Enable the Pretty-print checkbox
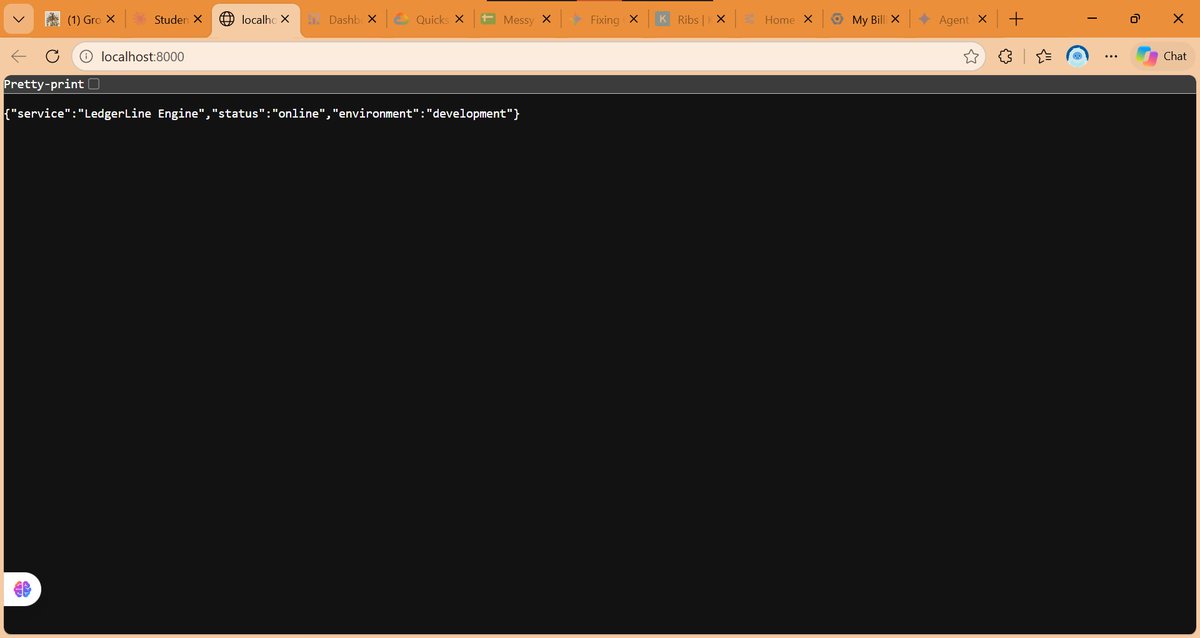The width and height of the screenshot is (1200, 638). click(94, 84)
